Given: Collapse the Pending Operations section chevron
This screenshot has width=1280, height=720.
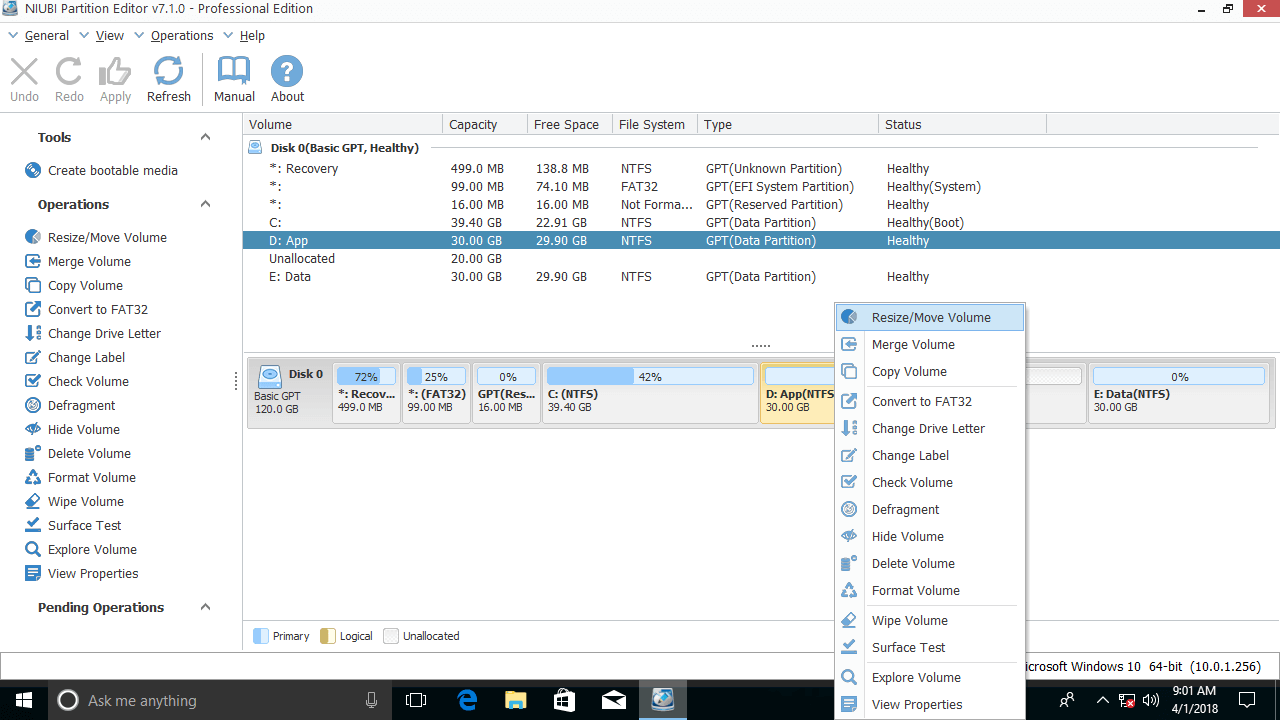Looking at the screenshot, I should [205, 607].
